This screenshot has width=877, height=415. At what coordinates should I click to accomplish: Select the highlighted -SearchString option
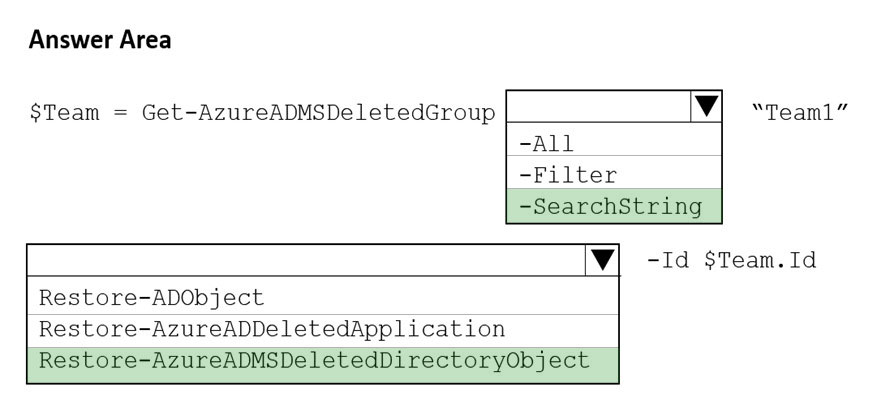click(614, 206)
